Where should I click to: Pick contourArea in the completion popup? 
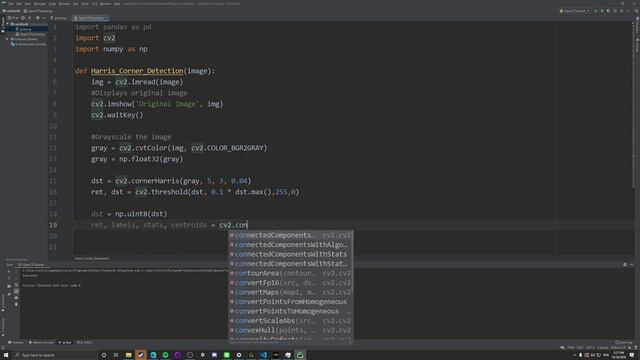pos(291,273)
